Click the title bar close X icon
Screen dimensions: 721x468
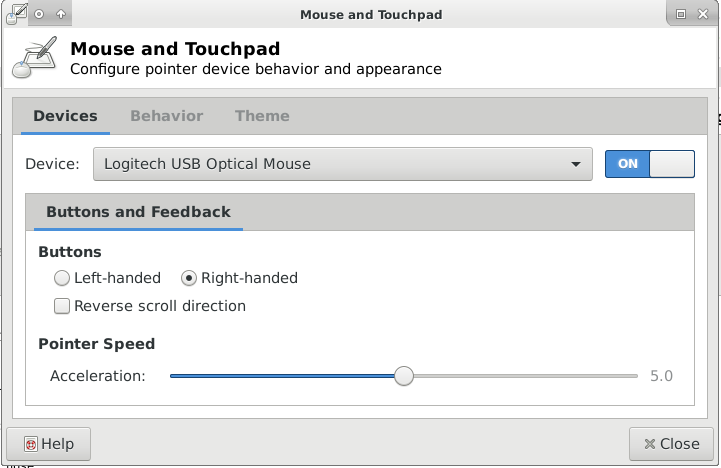(x=703, y=14)
